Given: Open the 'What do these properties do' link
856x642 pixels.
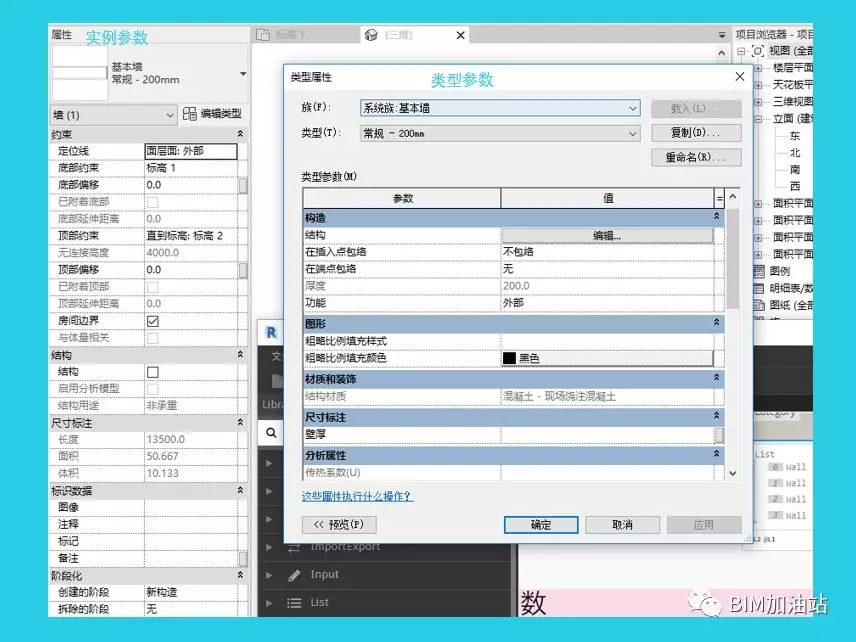Looking at the screenshot, I should coord(357,496).
